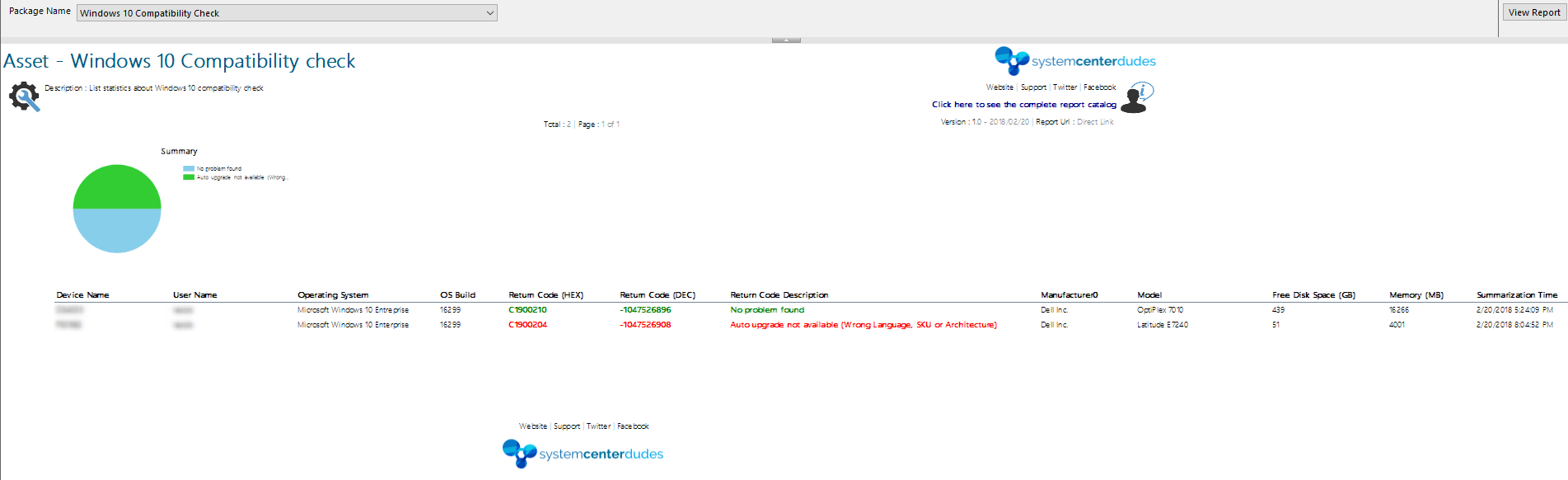This screenshot has height=480, width=1568.
Task: Click the free disk space value 51
Action: point(1275,325)
